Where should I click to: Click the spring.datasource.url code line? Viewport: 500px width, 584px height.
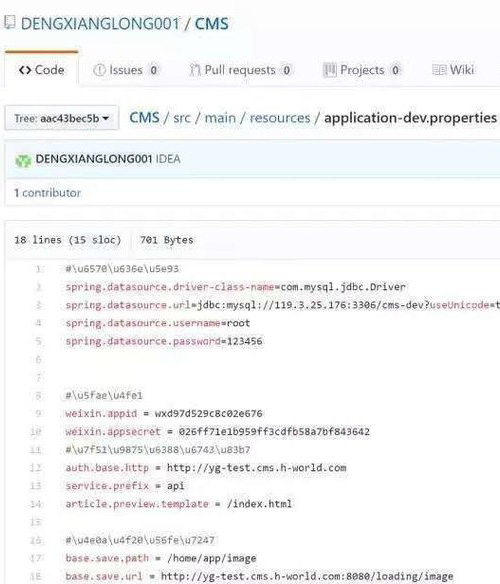coord(282,305)
